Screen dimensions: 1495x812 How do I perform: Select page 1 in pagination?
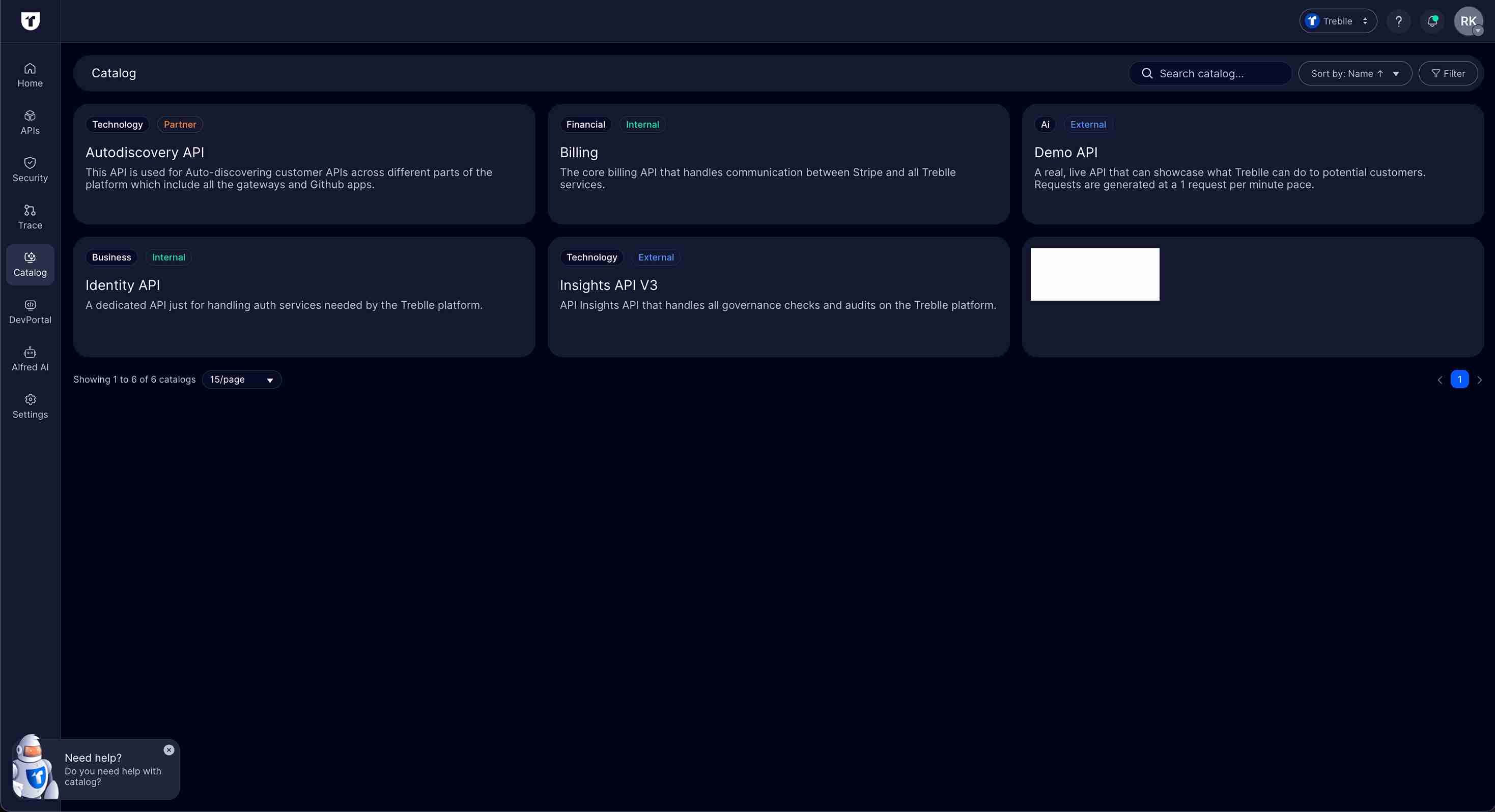[1460, 380]
